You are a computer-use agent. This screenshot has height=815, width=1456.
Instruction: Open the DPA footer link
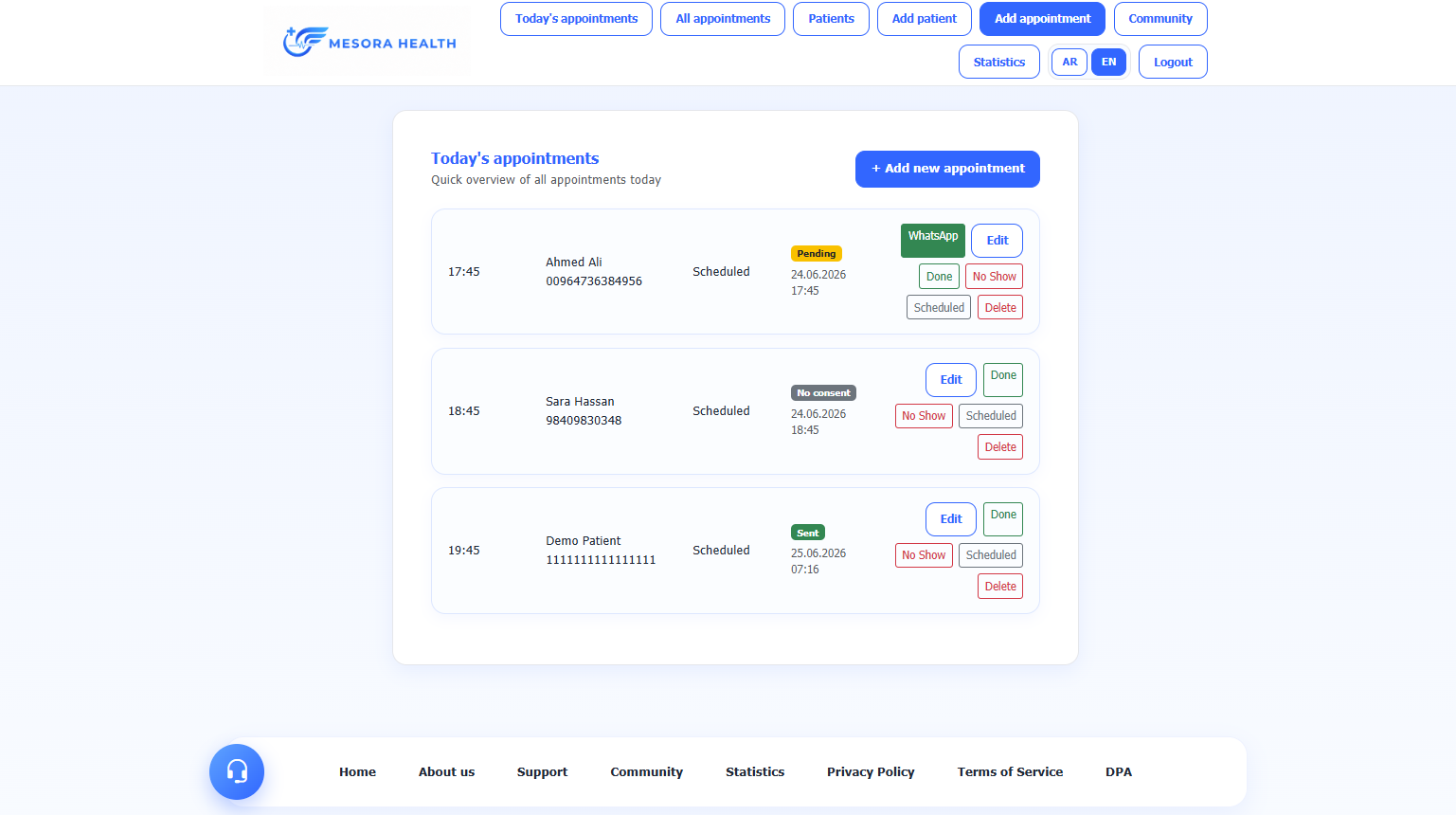1119,772
